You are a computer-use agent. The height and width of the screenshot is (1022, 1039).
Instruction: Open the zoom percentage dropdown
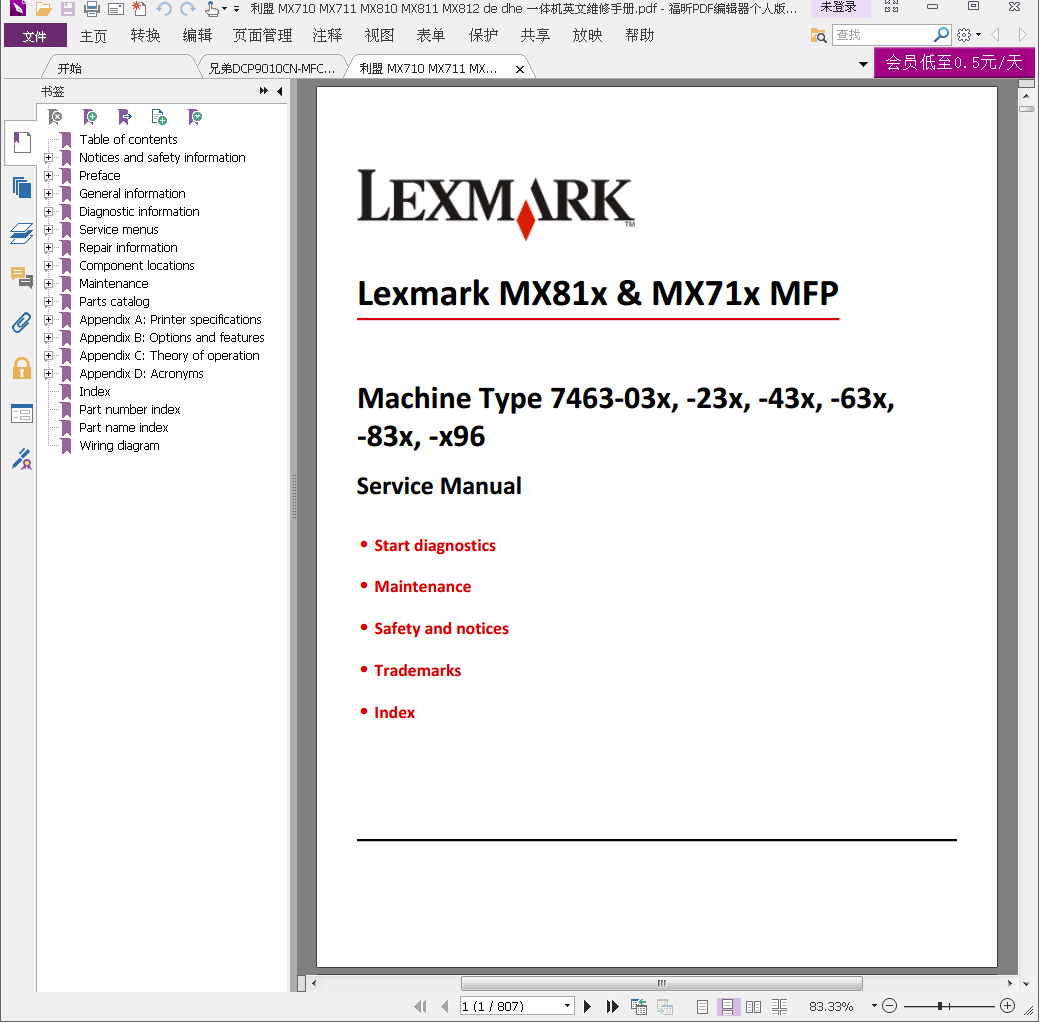point(874,1006)
